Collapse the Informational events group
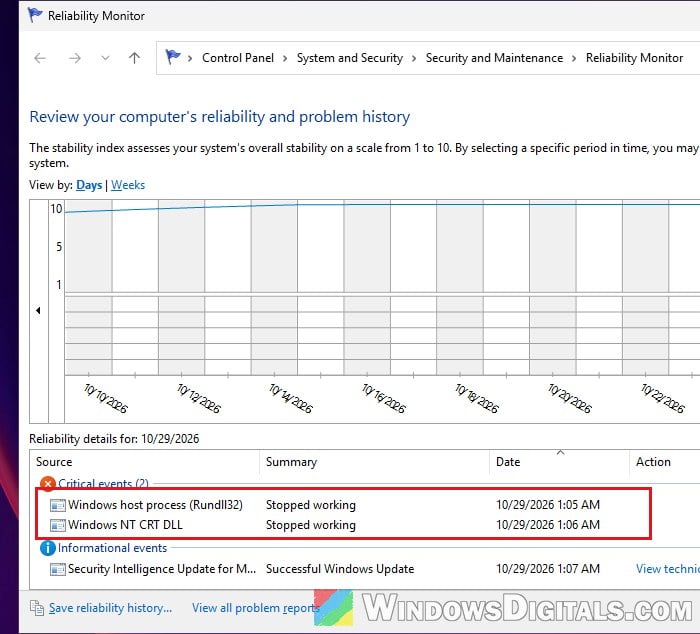The width and height of the screenshot is (700, 634). [x=112, y=548]
